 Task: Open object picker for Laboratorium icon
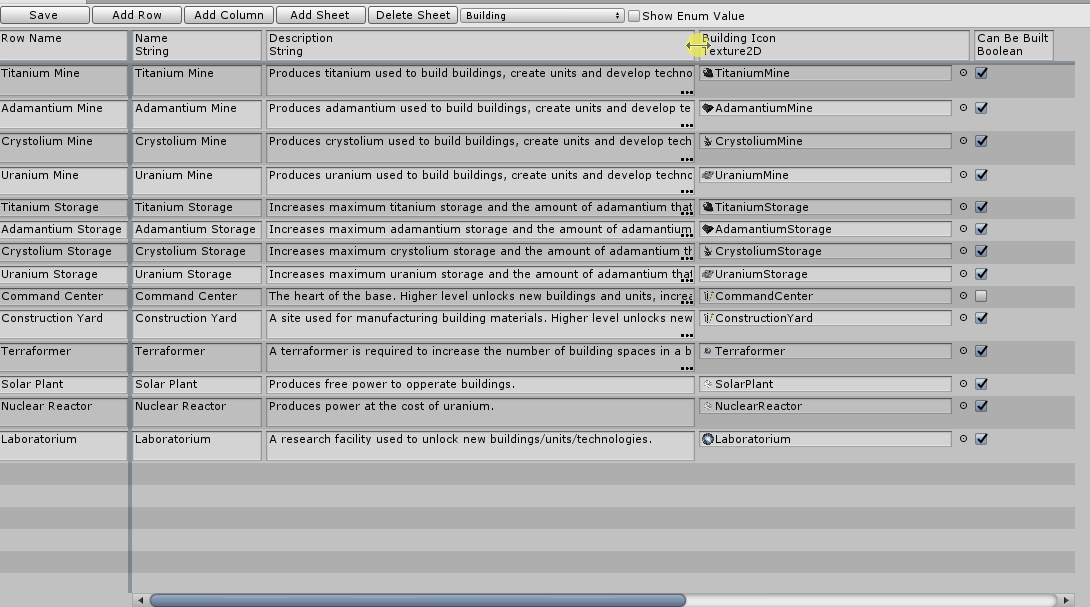coord(963,439)
